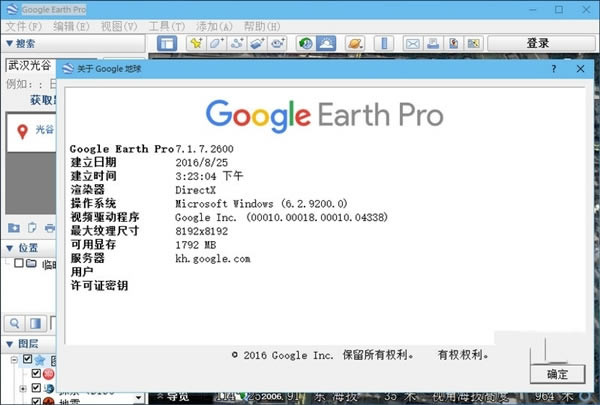The width and height of the screenshot is (600, 405).
Task: Open the 光谷 search result
Action: click(x=45, y=130)
